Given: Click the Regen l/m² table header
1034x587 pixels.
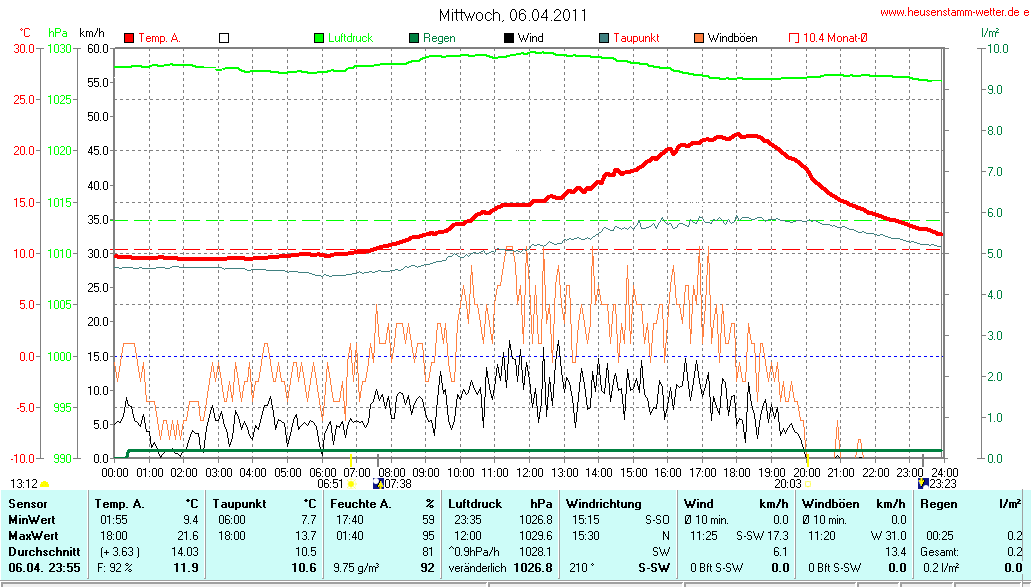Looking at the screenshot, I should [971, 504].
